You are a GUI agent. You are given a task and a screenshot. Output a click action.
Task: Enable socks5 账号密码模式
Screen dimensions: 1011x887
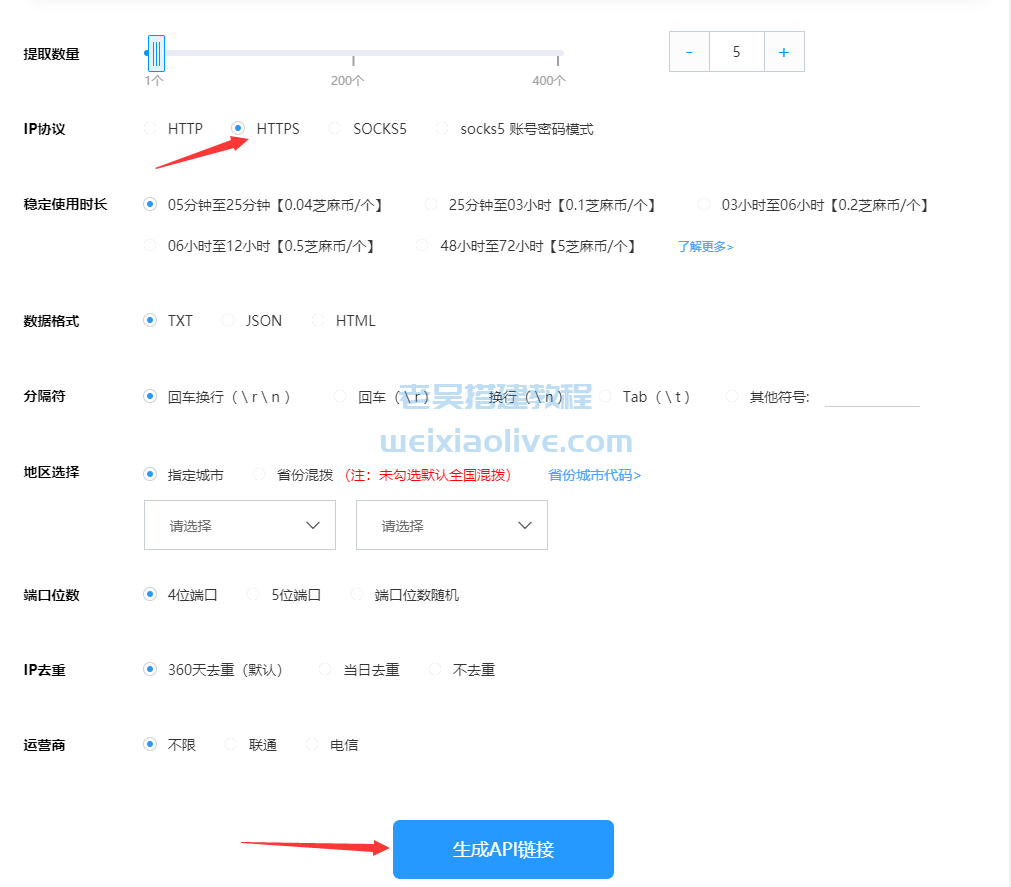point(441,128)
